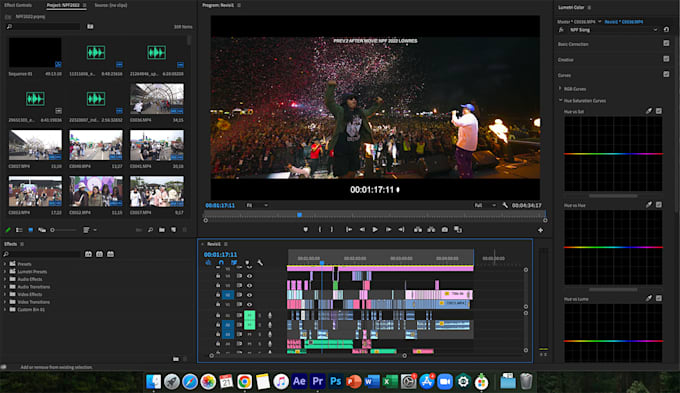Open the Lumetri Color panel menu
The image size is (680, 393).
click(589, 7)
